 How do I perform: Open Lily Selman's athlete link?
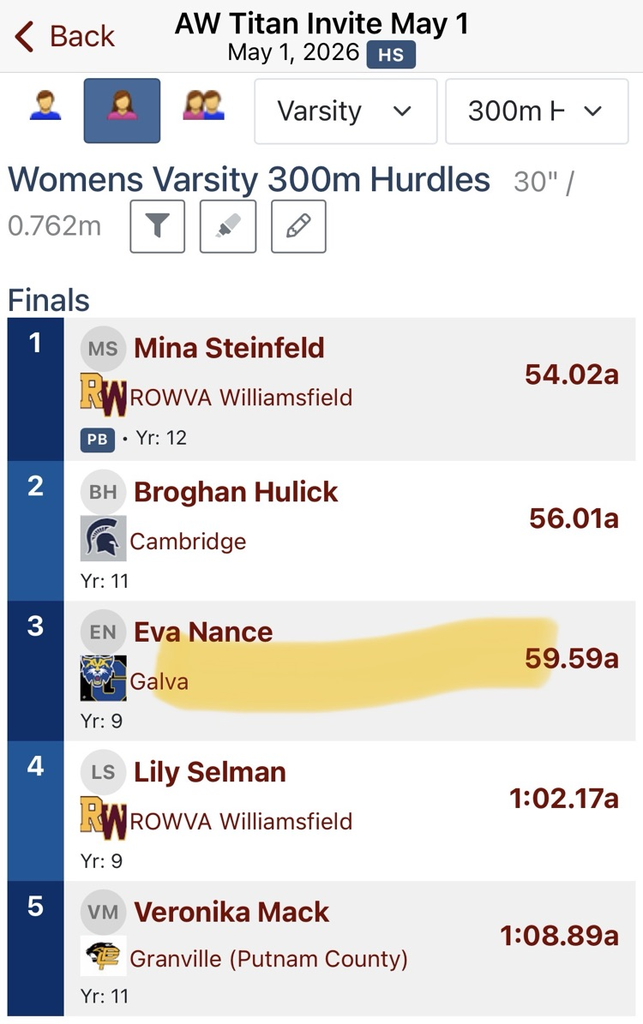click(210, 773)
